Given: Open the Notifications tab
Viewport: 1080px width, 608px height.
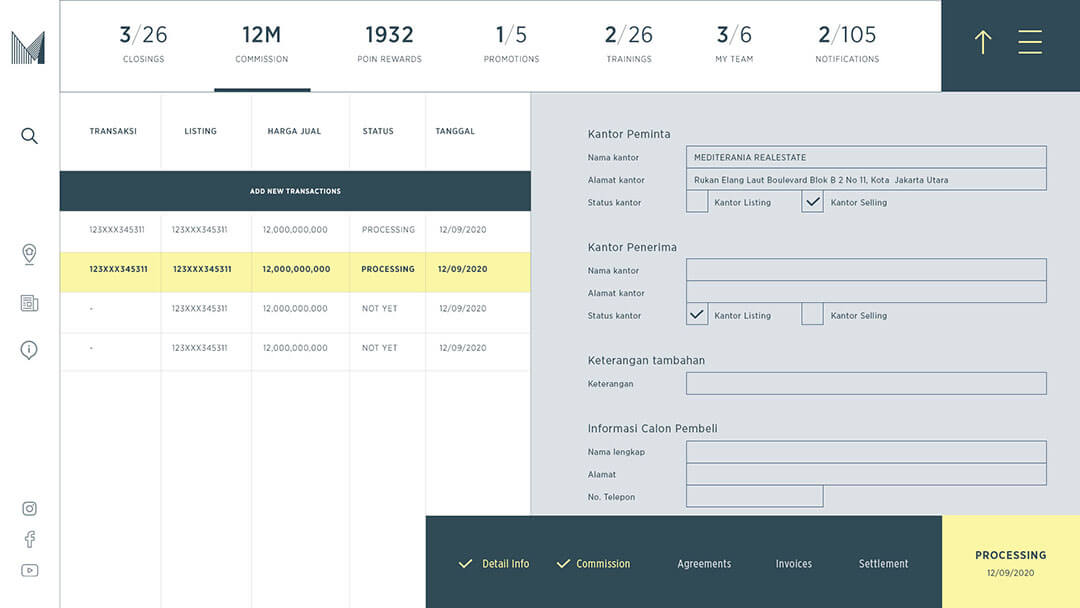Looking at the screenshot, I should click(x=847, y=44).
